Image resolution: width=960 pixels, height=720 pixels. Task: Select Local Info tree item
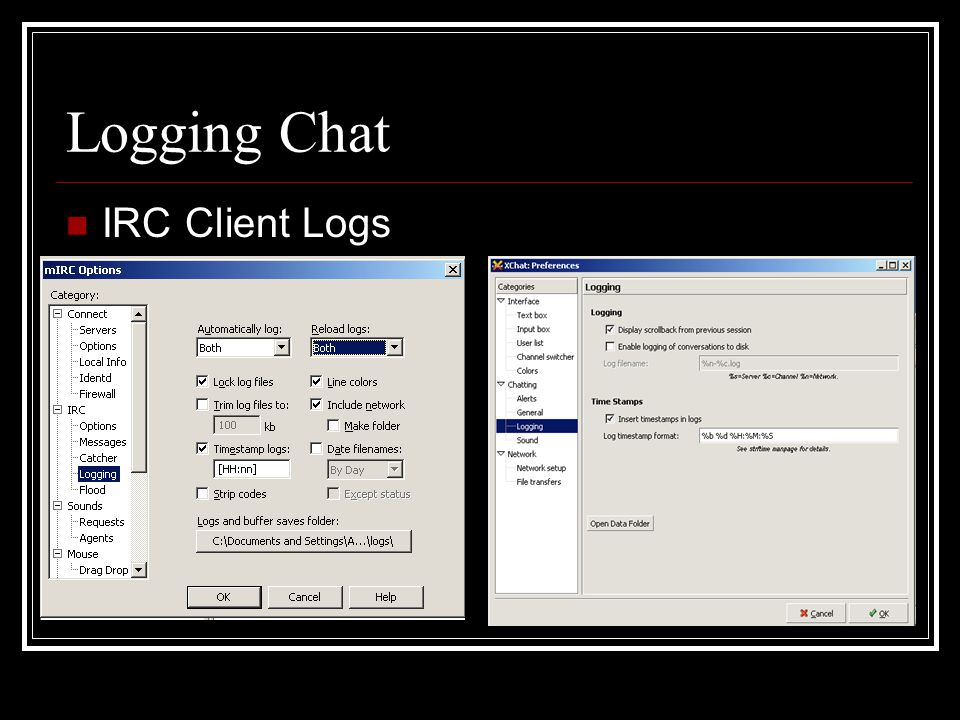tap(102, 362)
